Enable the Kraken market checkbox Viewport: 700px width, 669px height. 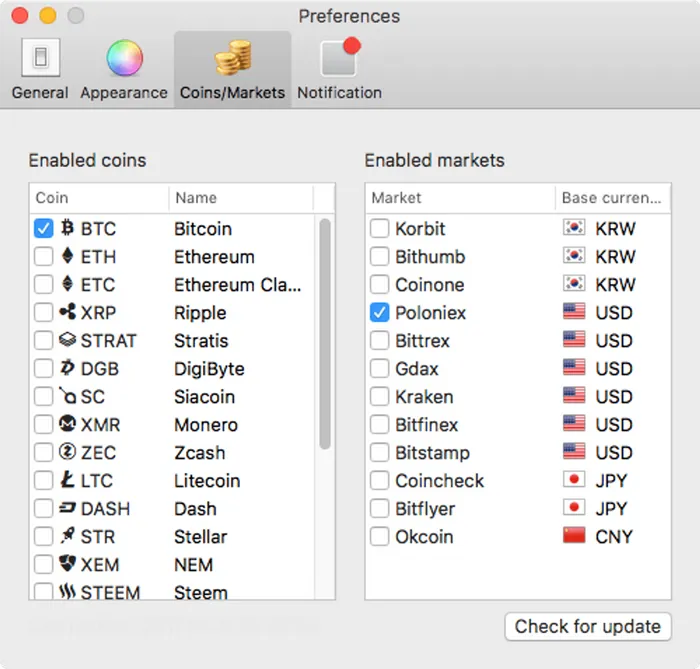(x=380, y=397)
